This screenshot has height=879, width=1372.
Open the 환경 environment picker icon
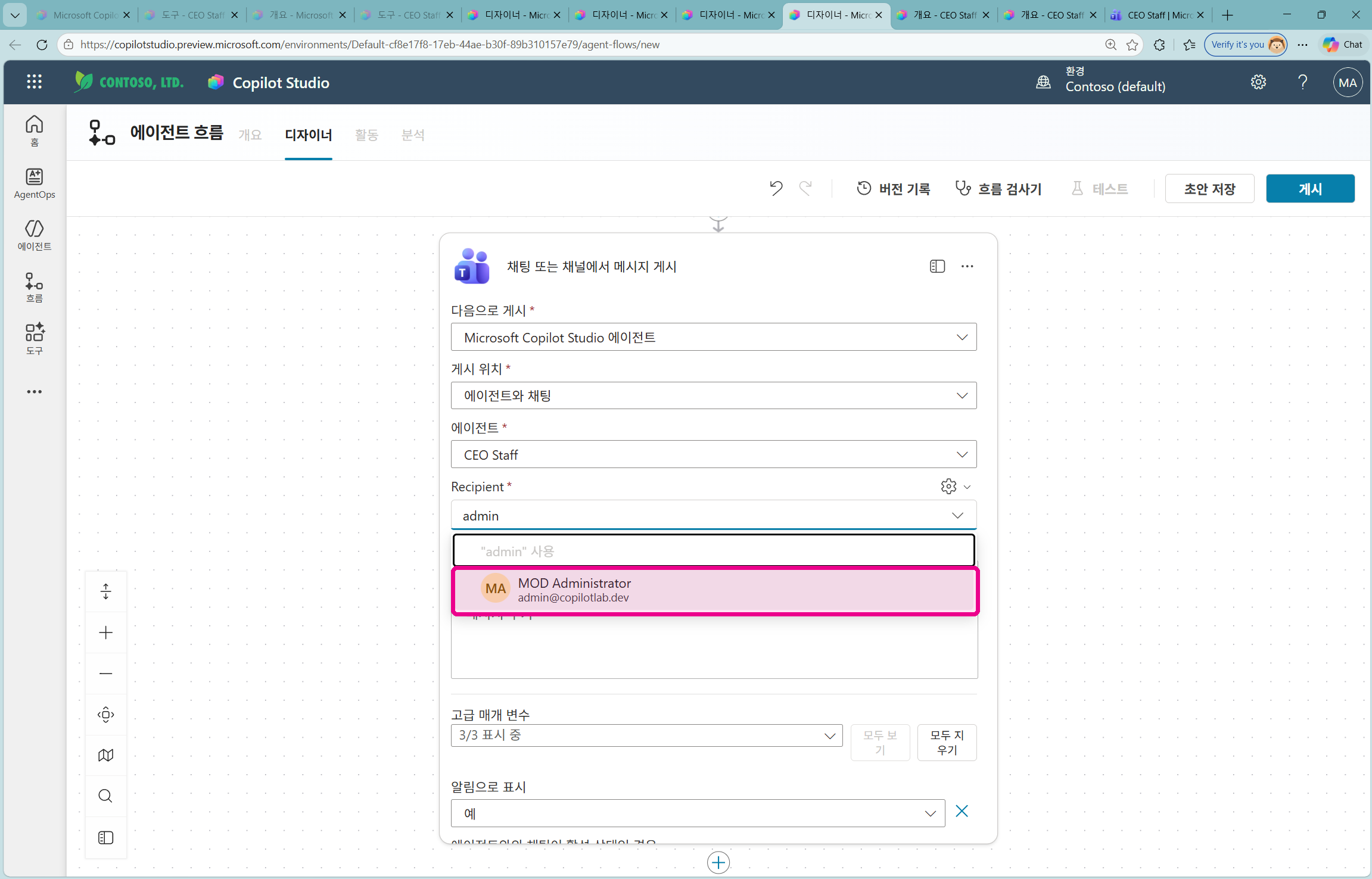1043,82
